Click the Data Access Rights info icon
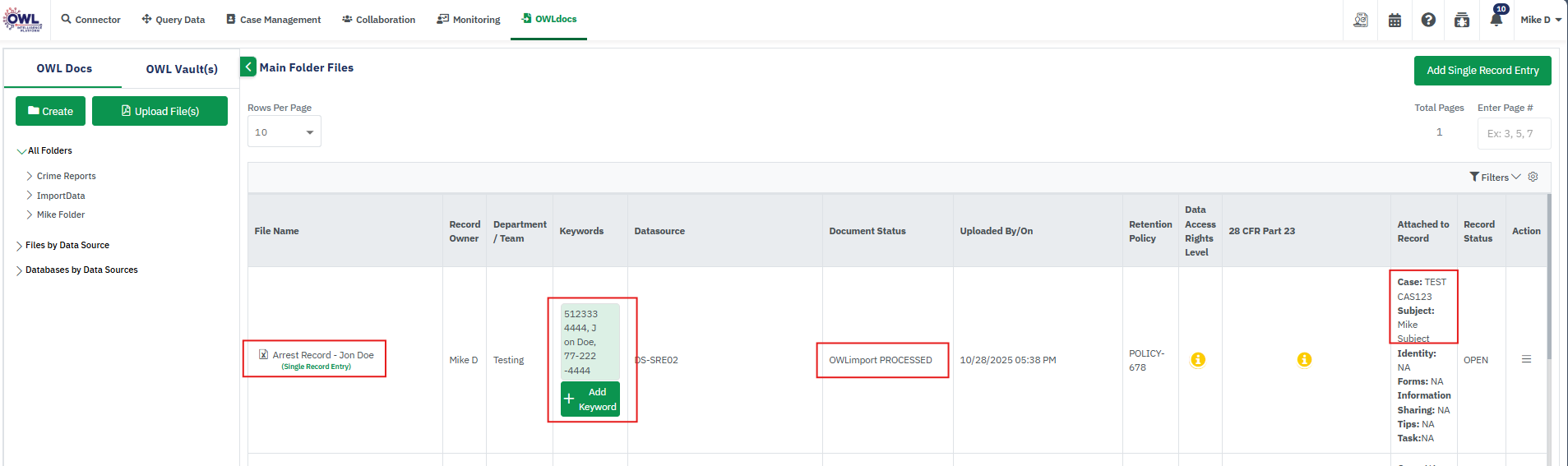 pos(1198,360)
